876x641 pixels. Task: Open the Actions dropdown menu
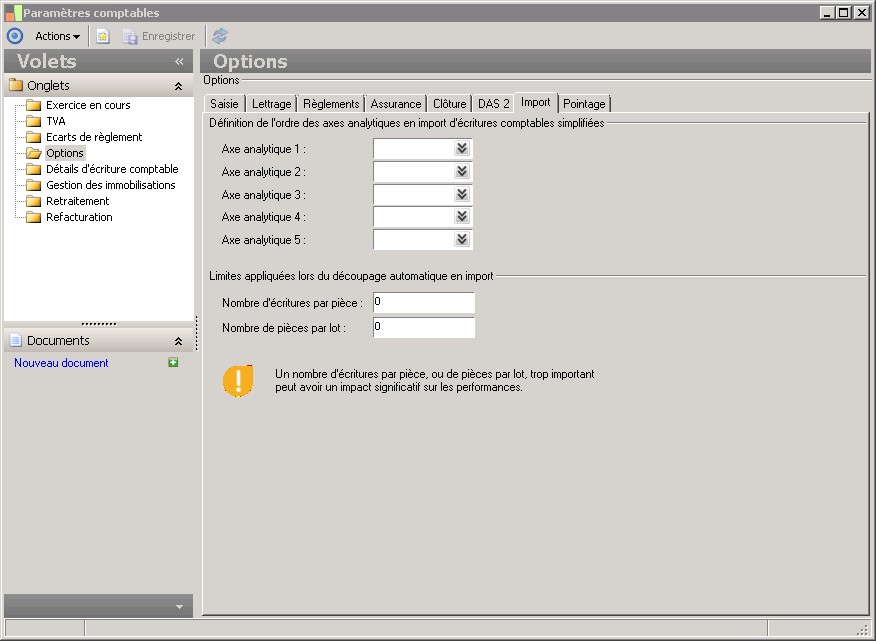click(x=58, y=36)
